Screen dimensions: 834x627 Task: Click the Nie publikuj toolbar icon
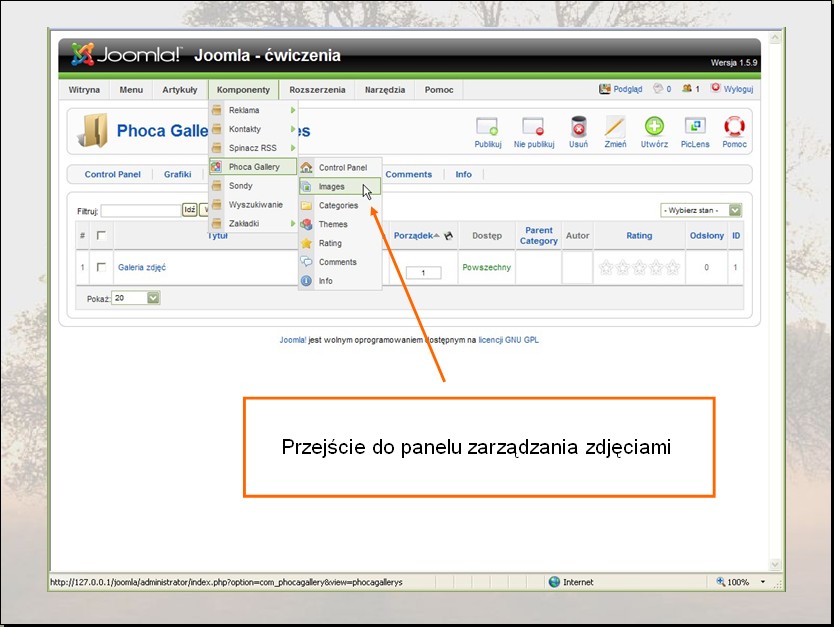click(x=533, y=127)
